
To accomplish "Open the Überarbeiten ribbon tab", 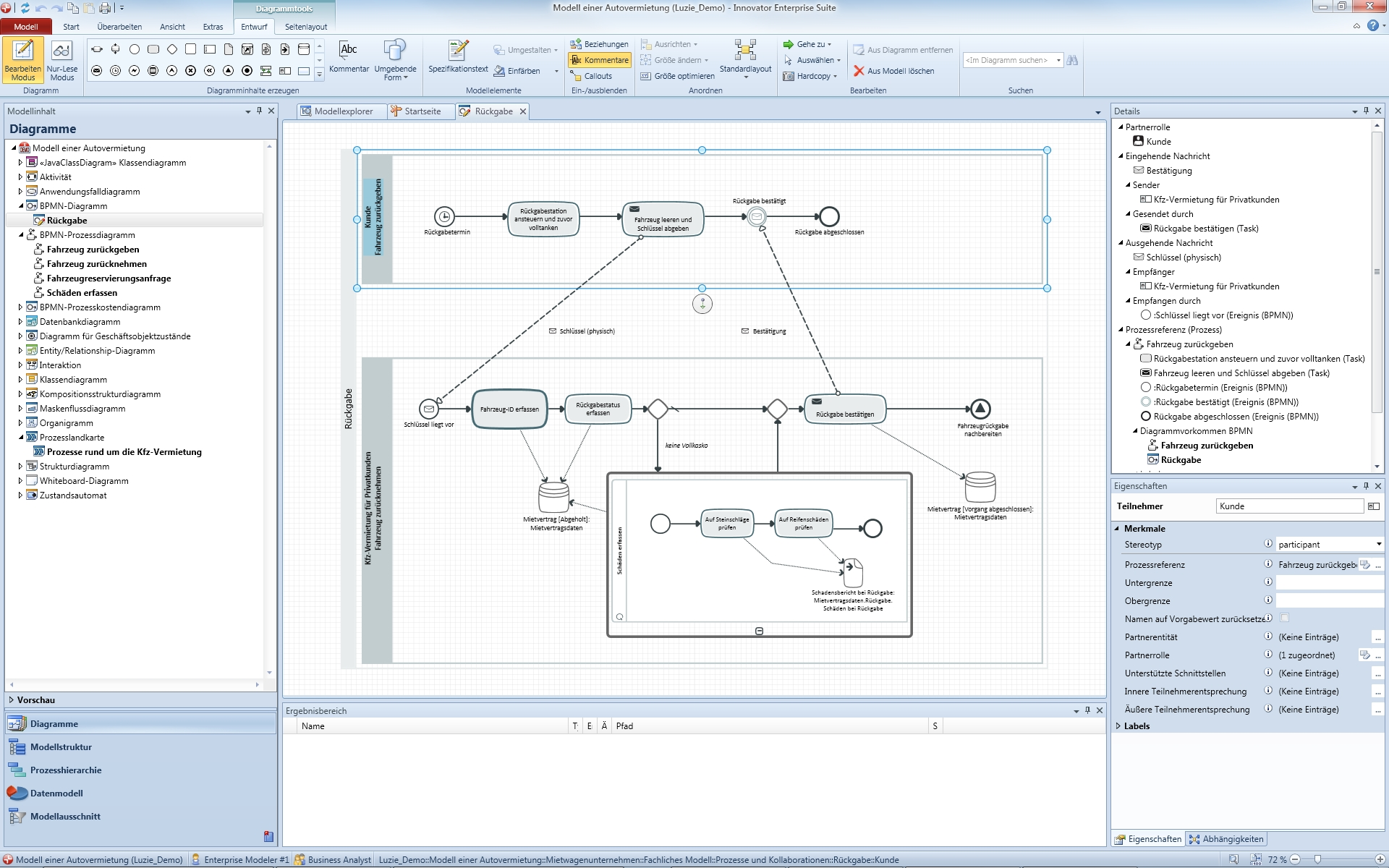I will tap(119, 27).
